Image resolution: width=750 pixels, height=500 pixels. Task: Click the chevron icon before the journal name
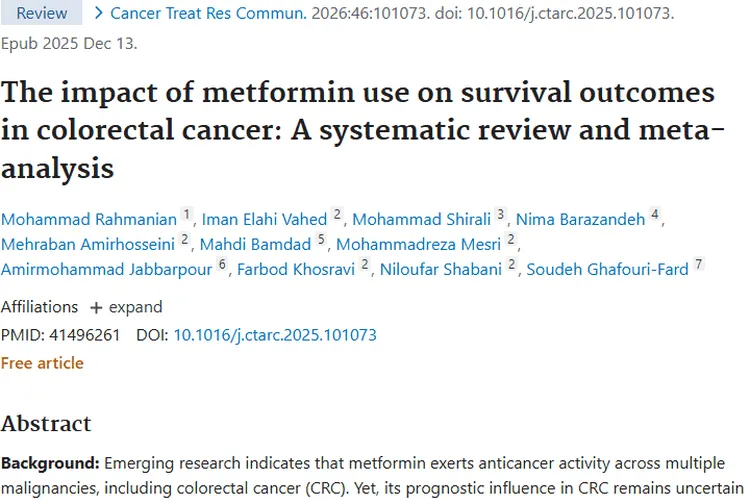(x=98, y=14)
